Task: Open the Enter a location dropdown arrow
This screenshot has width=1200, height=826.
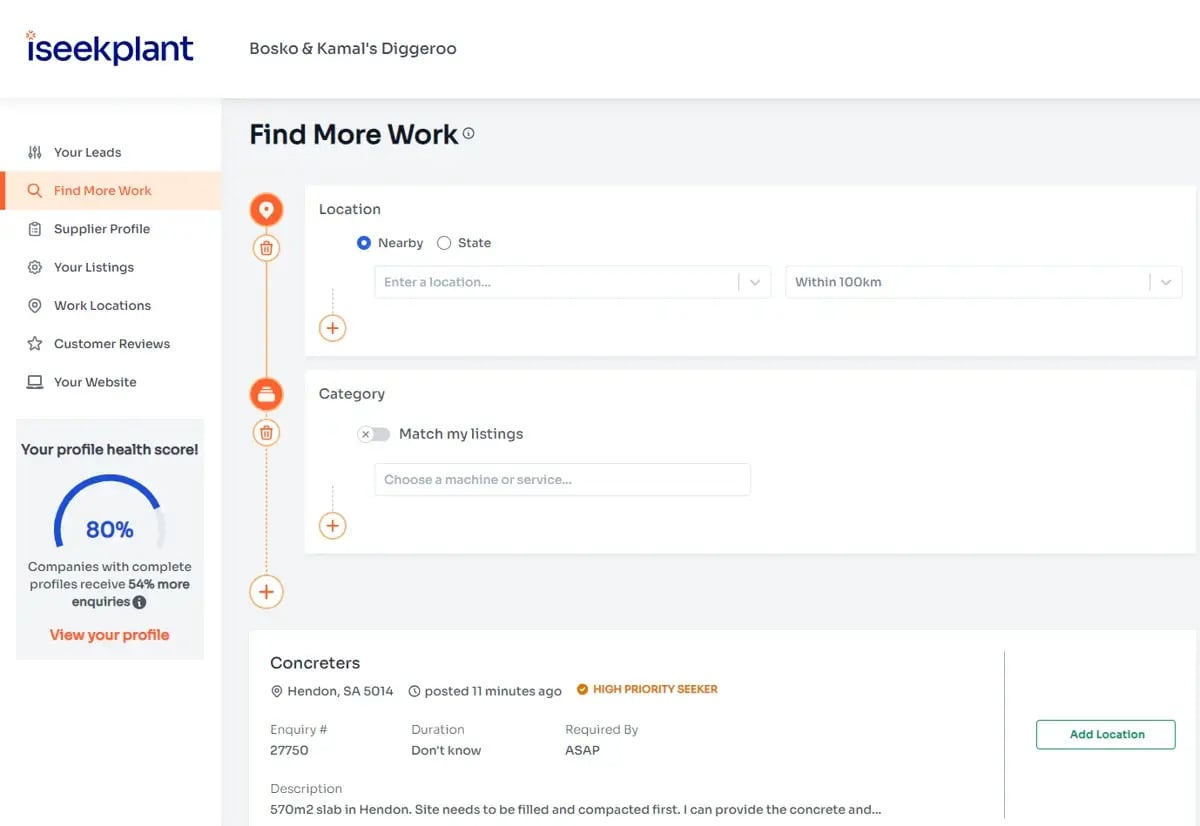Action: 755,282
